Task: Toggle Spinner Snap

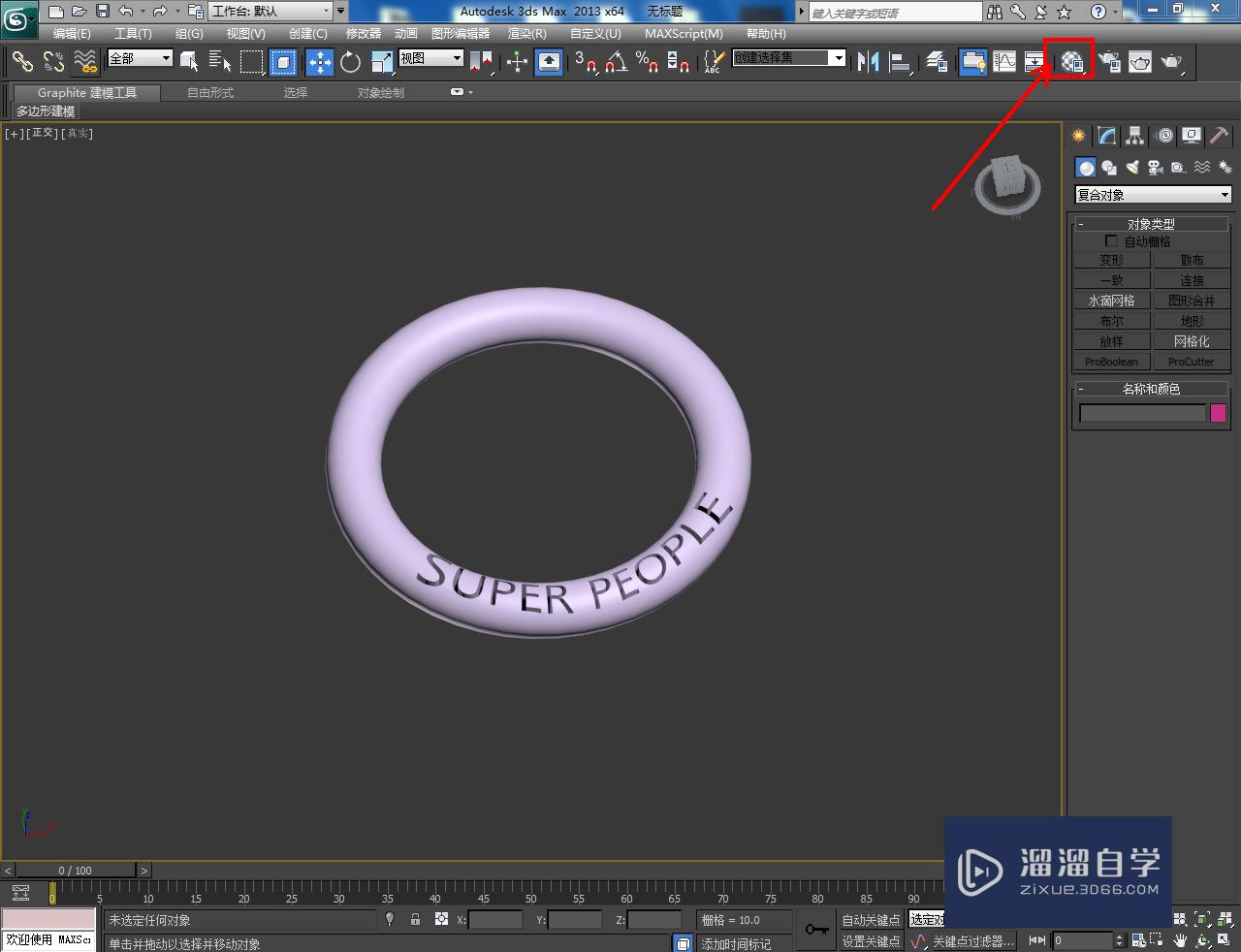Action: (678, 61)
